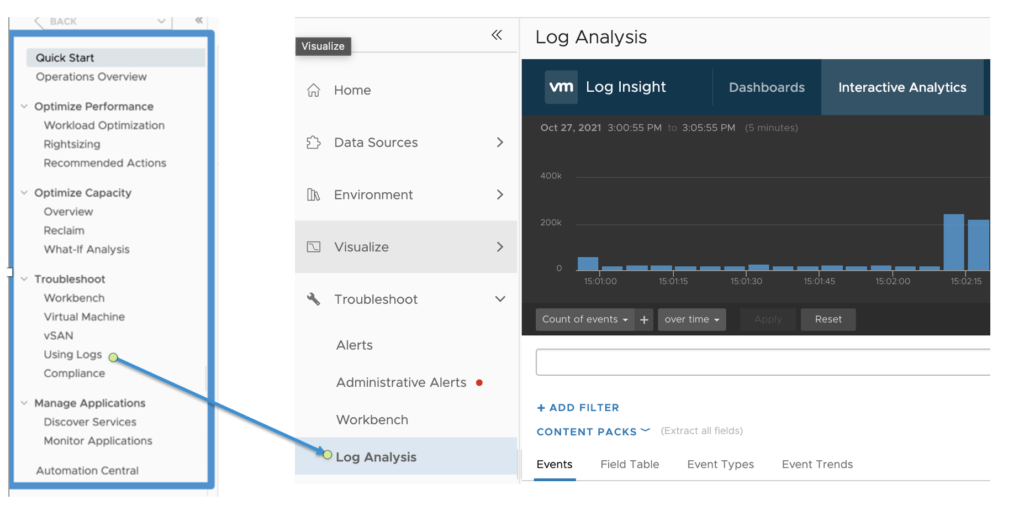The height and width of the screenshot is (516, 1024).
Task: Open the Count of events dropdown
Action: pyautogui.click(x=585, y=320)
